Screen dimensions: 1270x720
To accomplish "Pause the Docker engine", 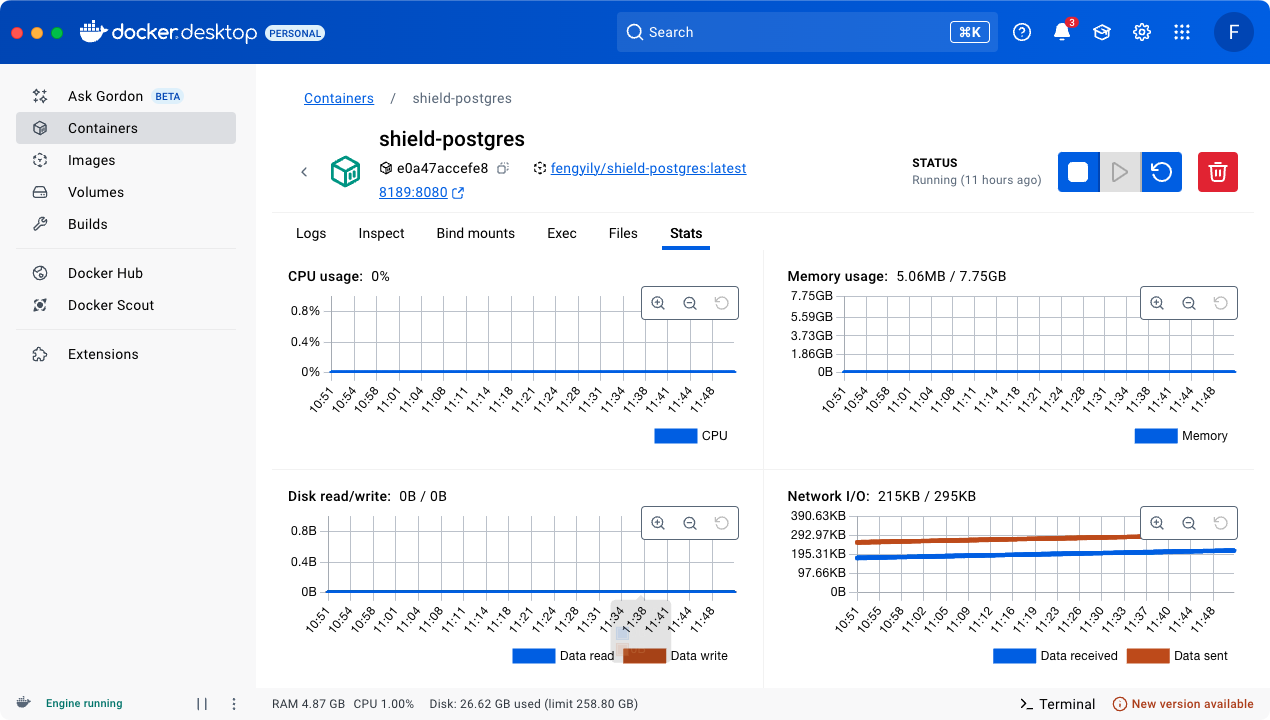I will coord(202,704).
